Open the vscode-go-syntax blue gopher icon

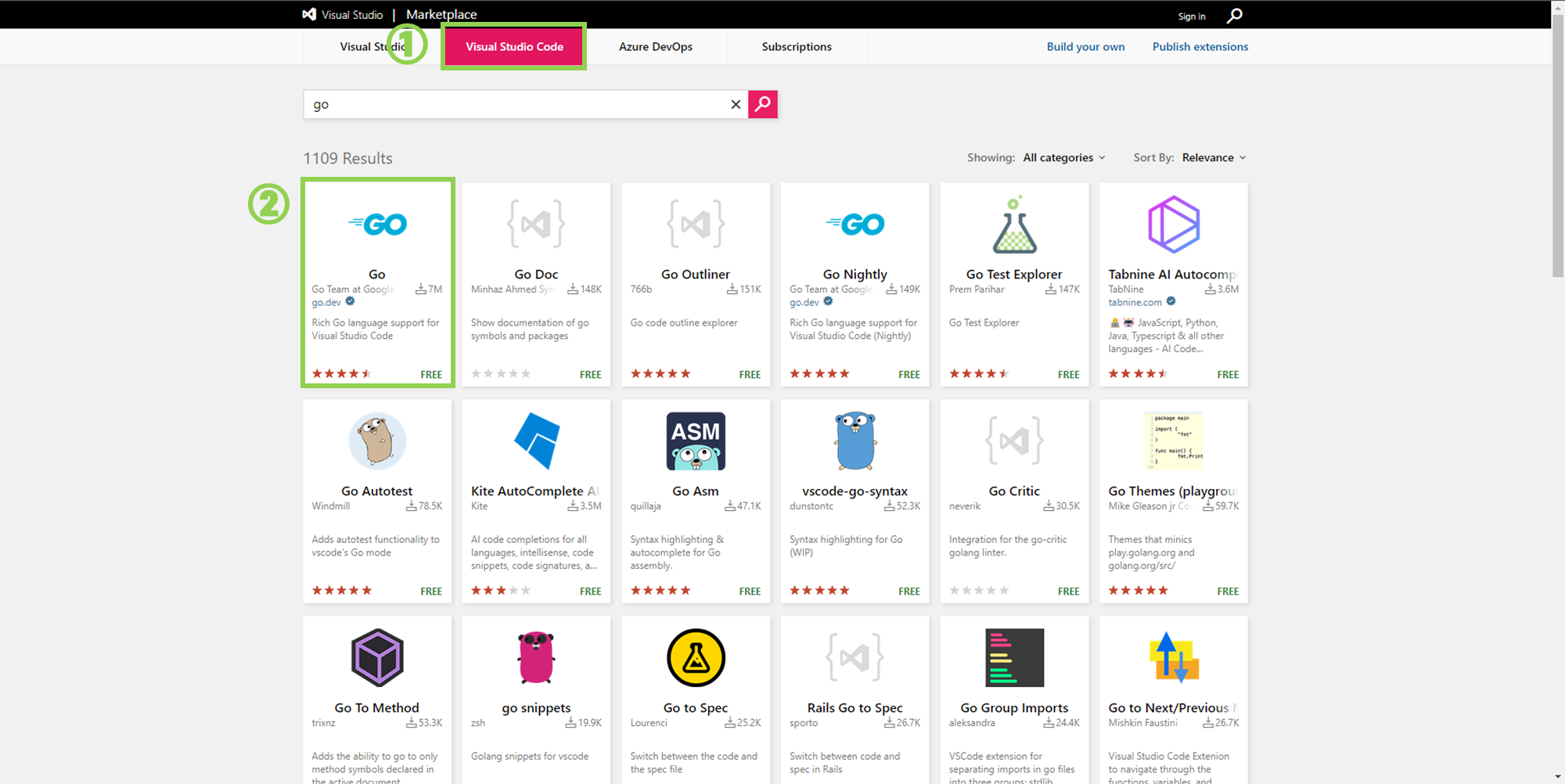855,441
